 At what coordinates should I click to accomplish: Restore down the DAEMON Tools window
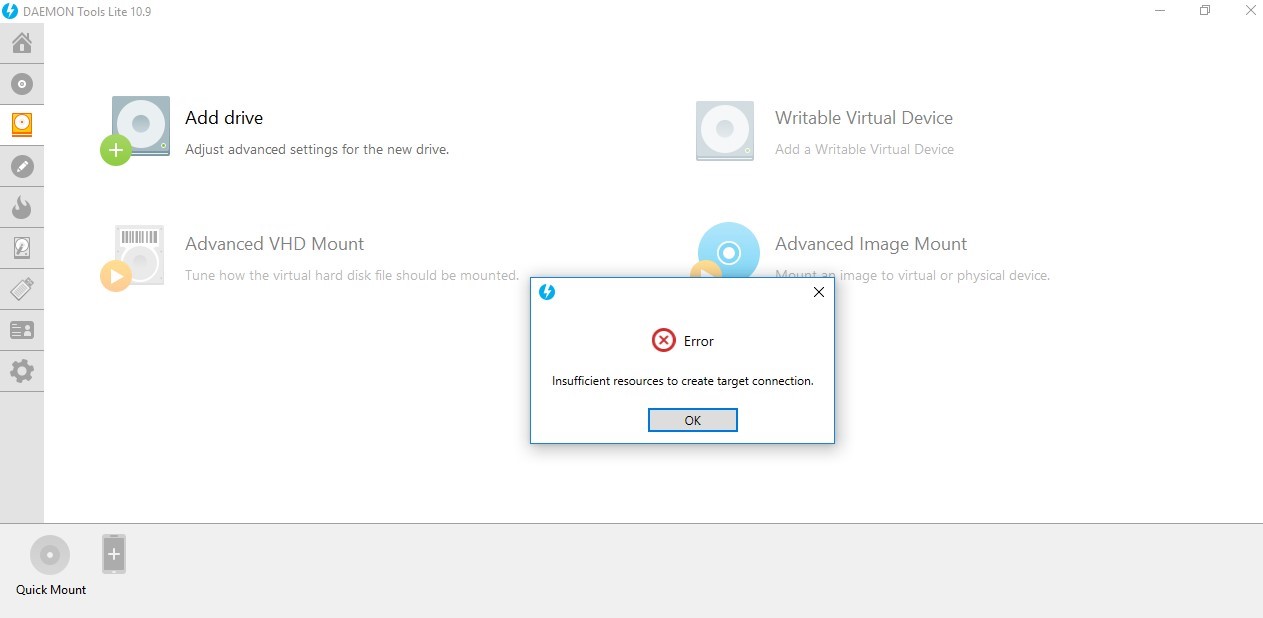click(x=1205, y=11)
